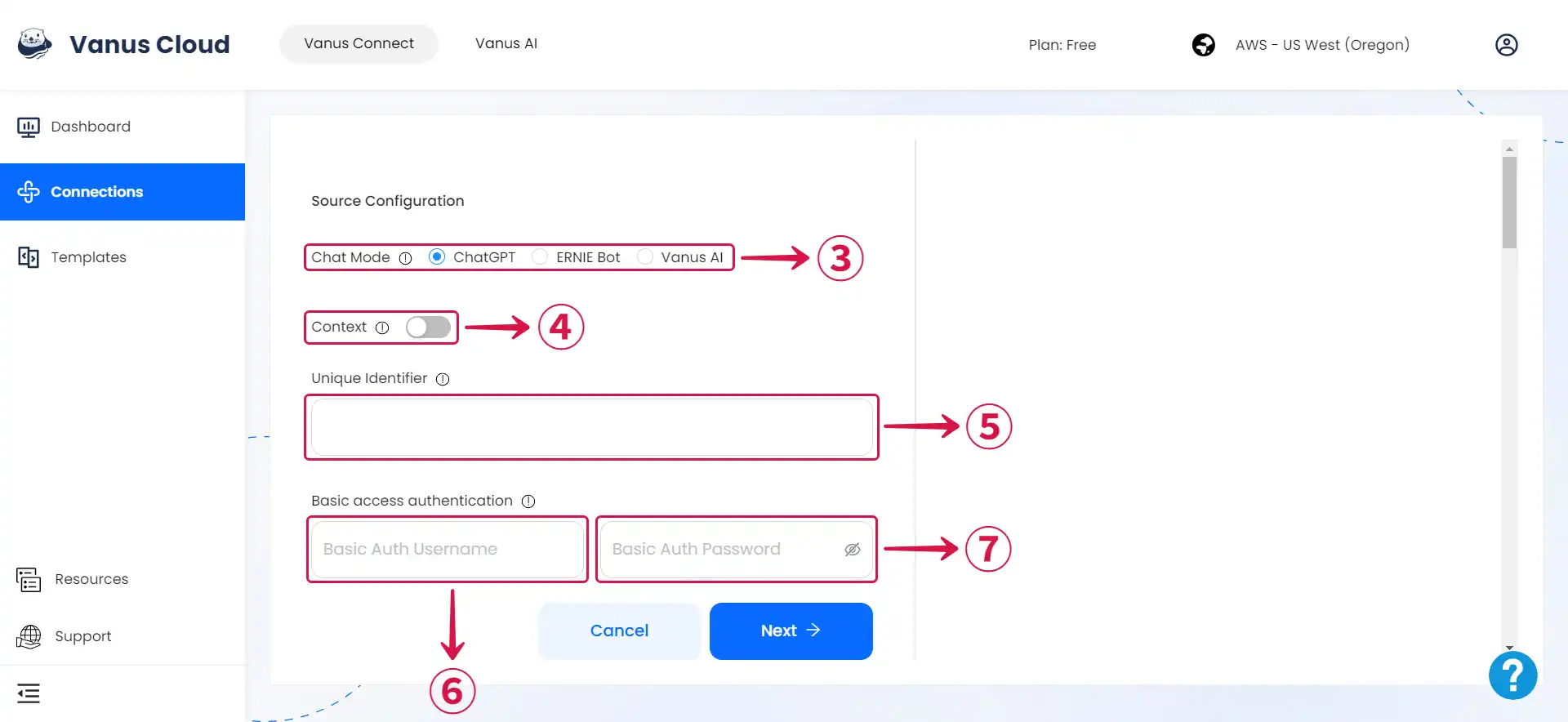Click the scrollbar up arrow
Image resolution: width=1568 pixels, height=722 pixels.
[1509, 149]
